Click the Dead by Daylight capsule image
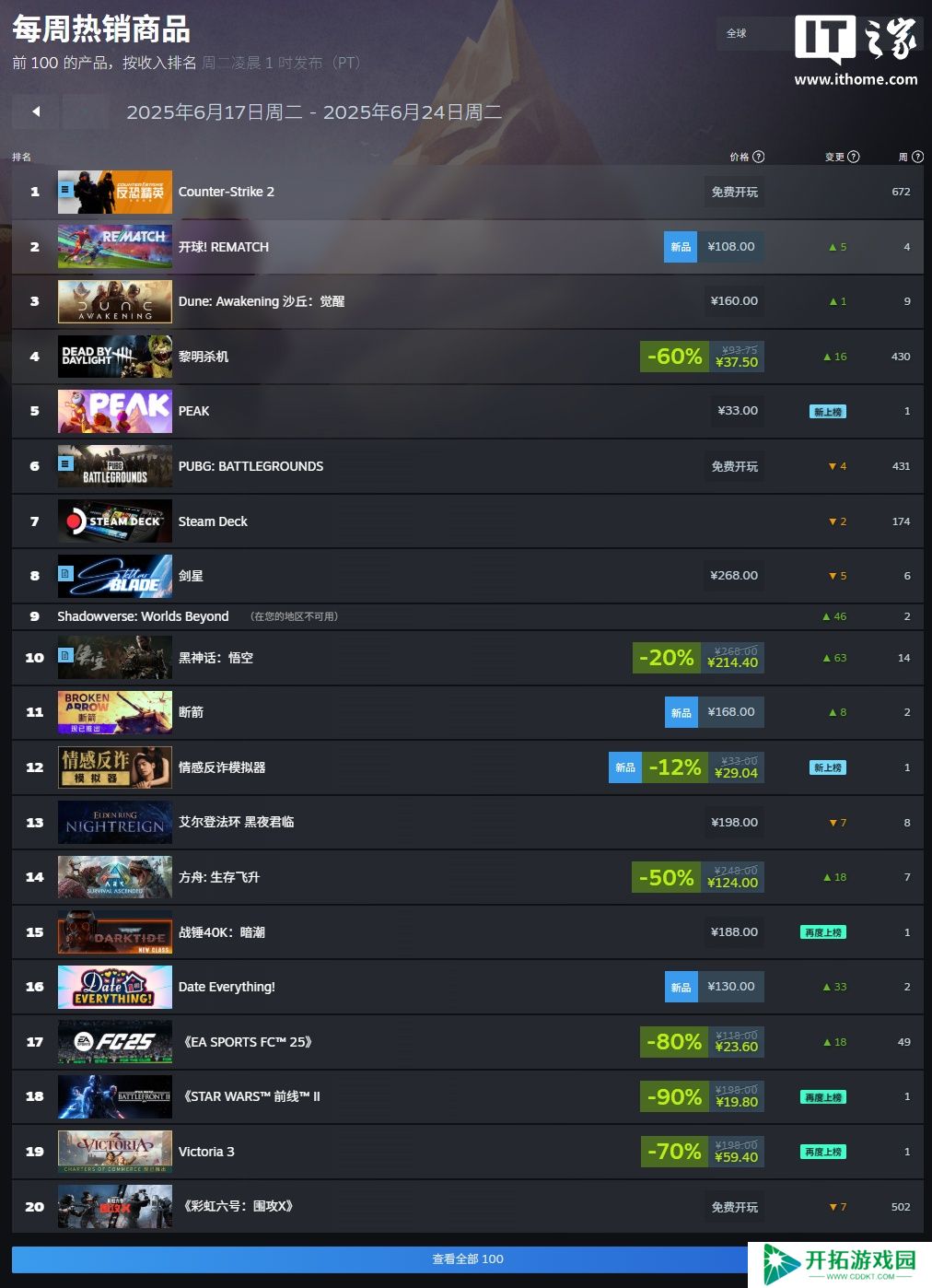Screen dimensions: 932x1288 [x=115, y=357]
